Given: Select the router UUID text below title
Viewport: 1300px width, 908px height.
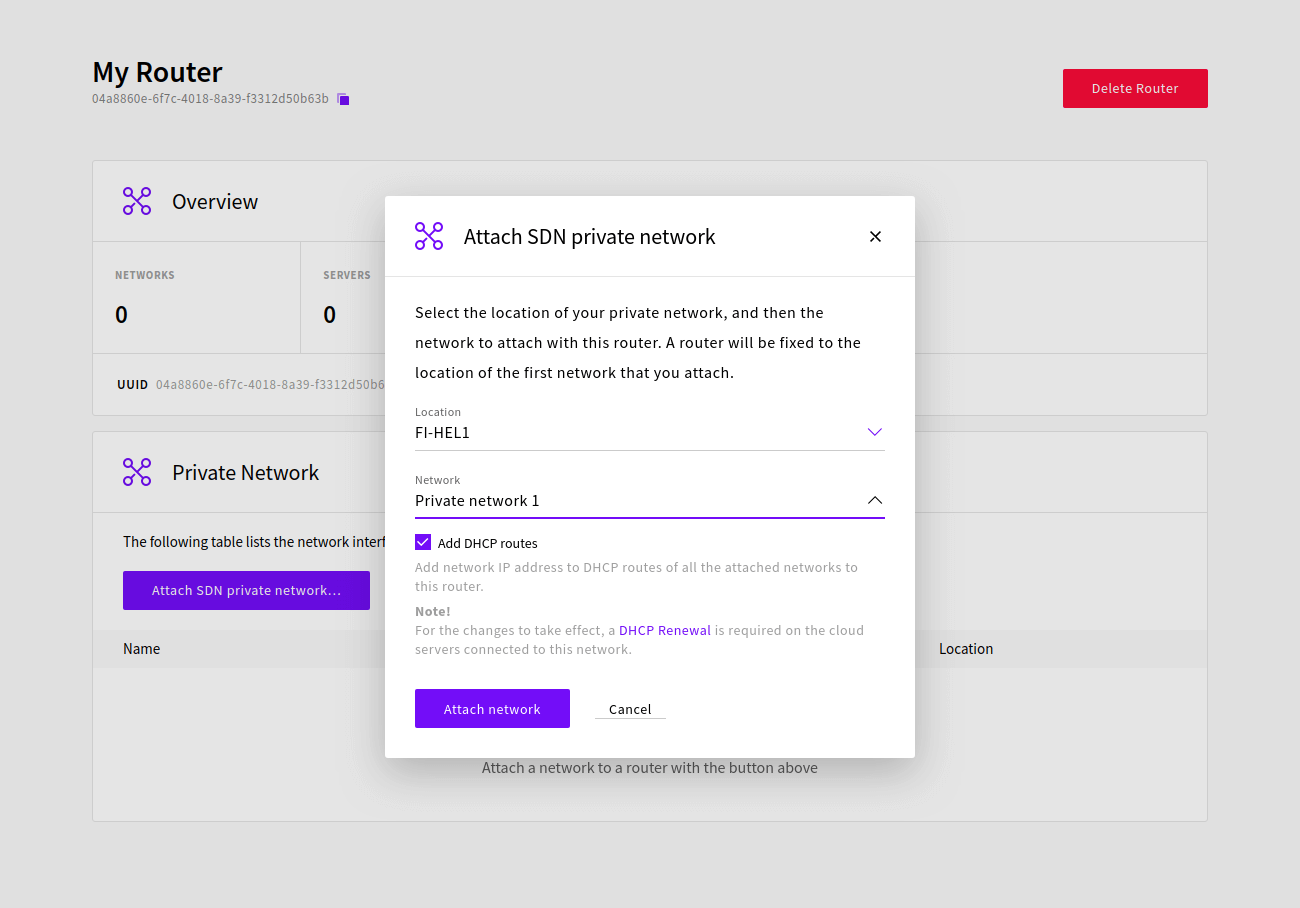Looking at the screenshot, I should [x=210, y=99].
